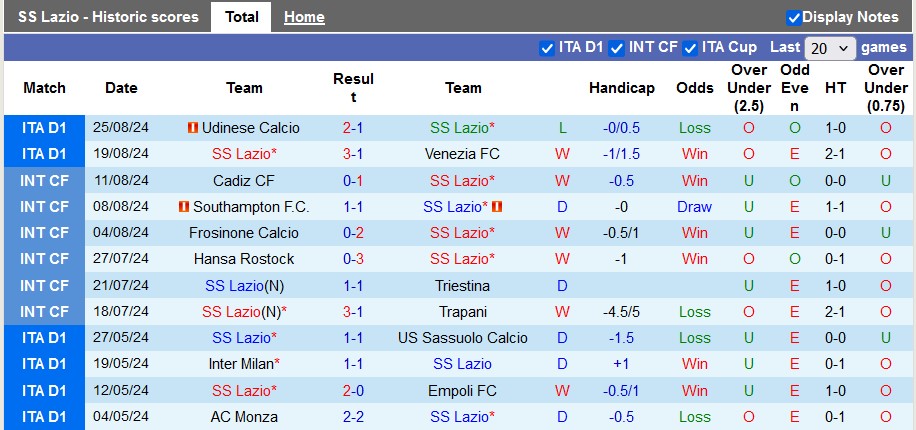
Task: Click the Venezia FC team link
Action: 463,154
